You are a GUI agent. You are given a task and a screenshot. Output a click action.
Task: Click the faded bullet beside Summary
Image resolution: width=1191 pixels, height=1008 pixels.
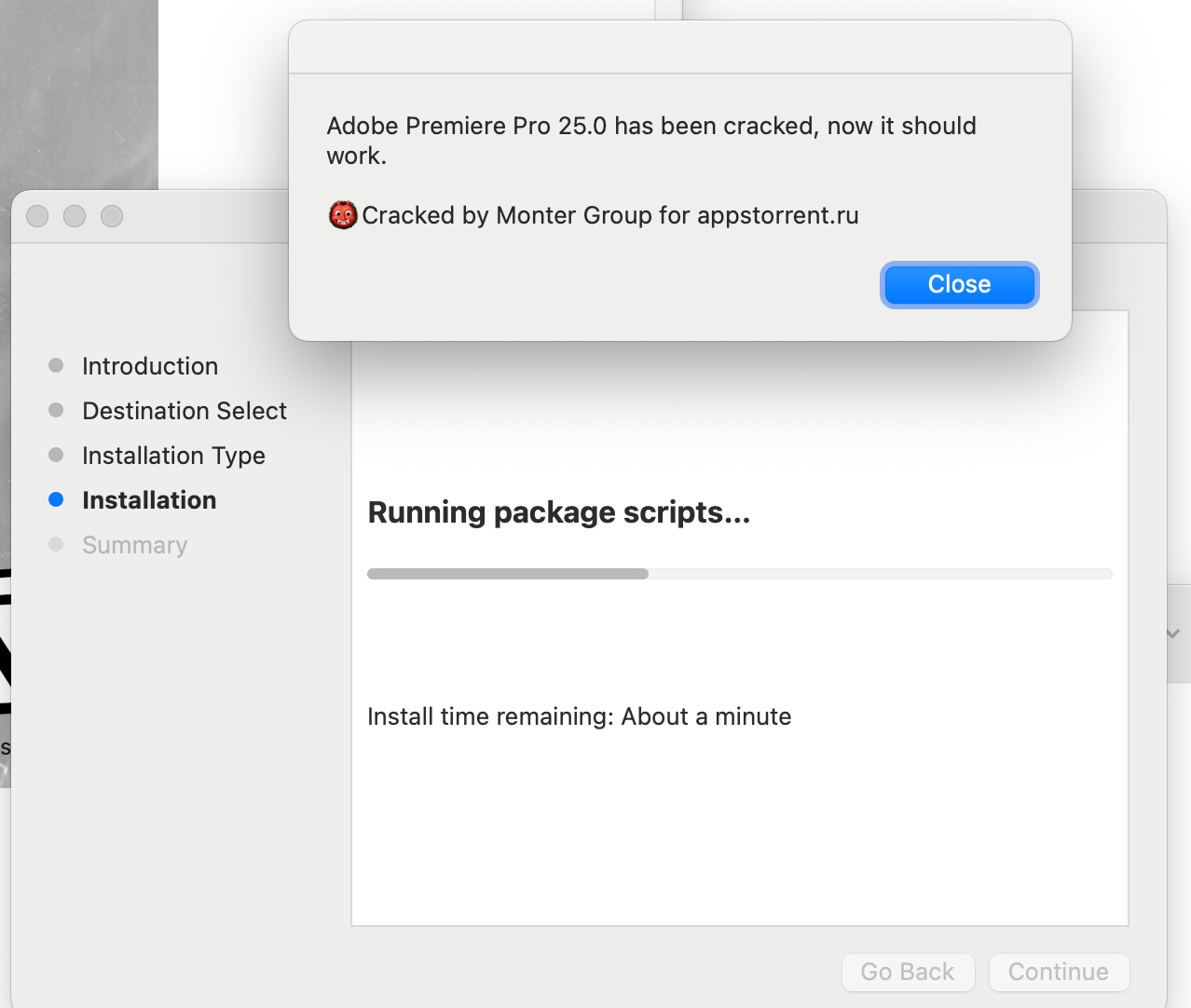(x=56, y=544)
